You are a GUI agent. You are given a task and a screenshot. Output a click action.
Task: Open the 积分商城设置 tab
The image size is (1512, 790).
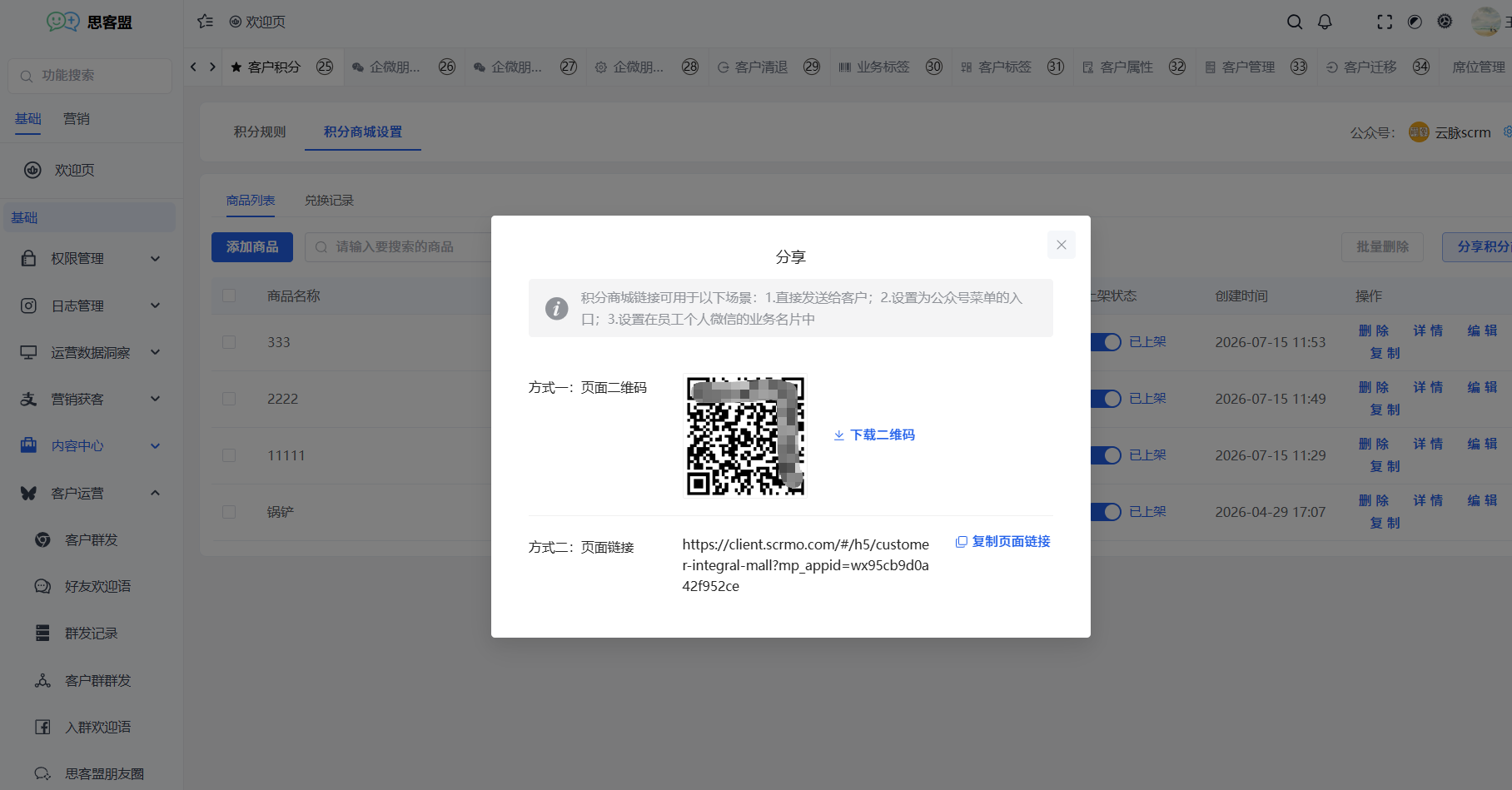point(363,132)
